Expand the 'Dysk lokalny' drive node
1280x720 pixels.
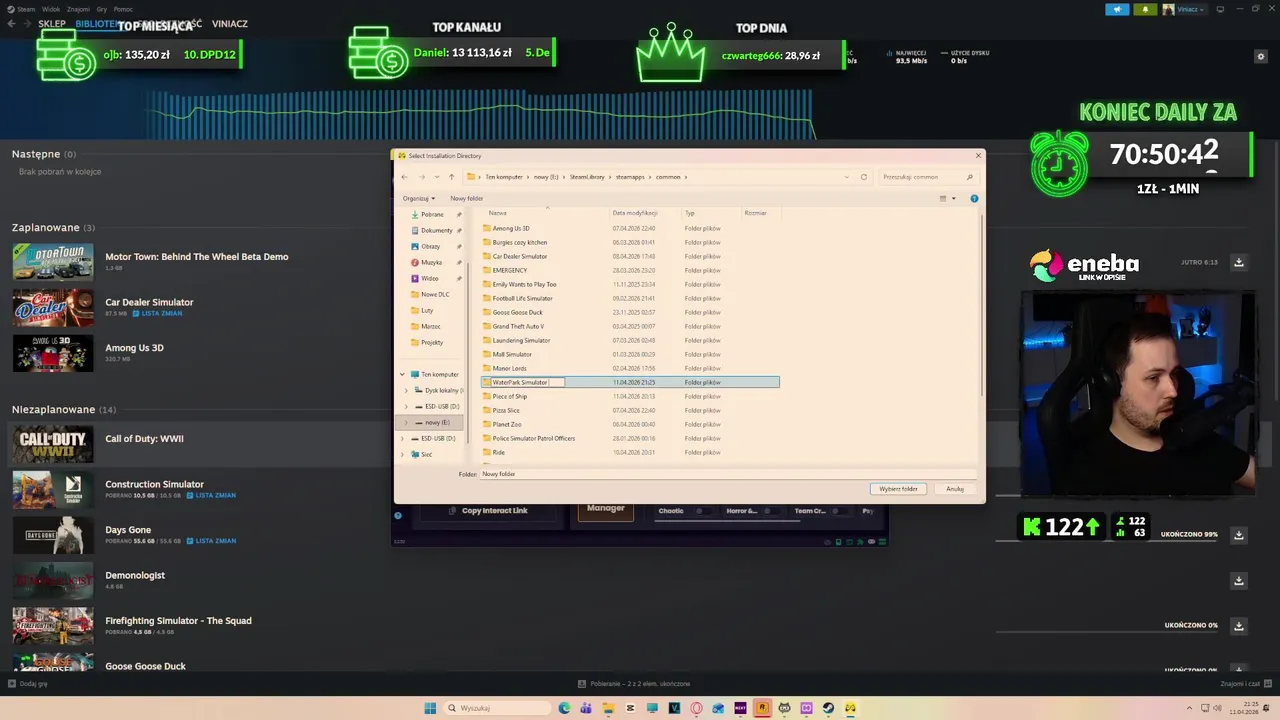tap(408, 390)
